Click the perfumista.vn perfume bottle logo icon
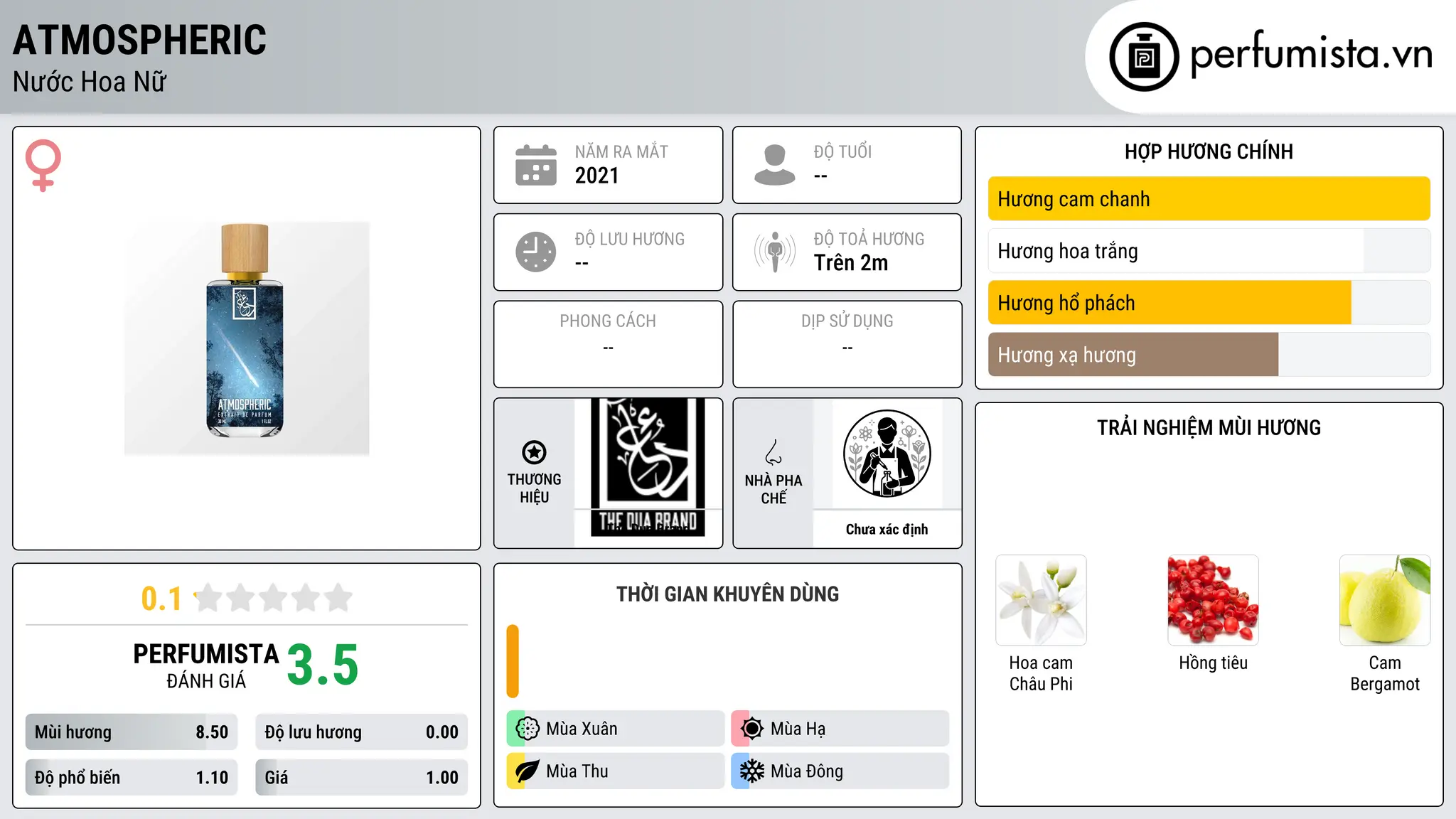Viewport: 1456px width, 819px height. pyautogui.click(x=1144, y=57)
